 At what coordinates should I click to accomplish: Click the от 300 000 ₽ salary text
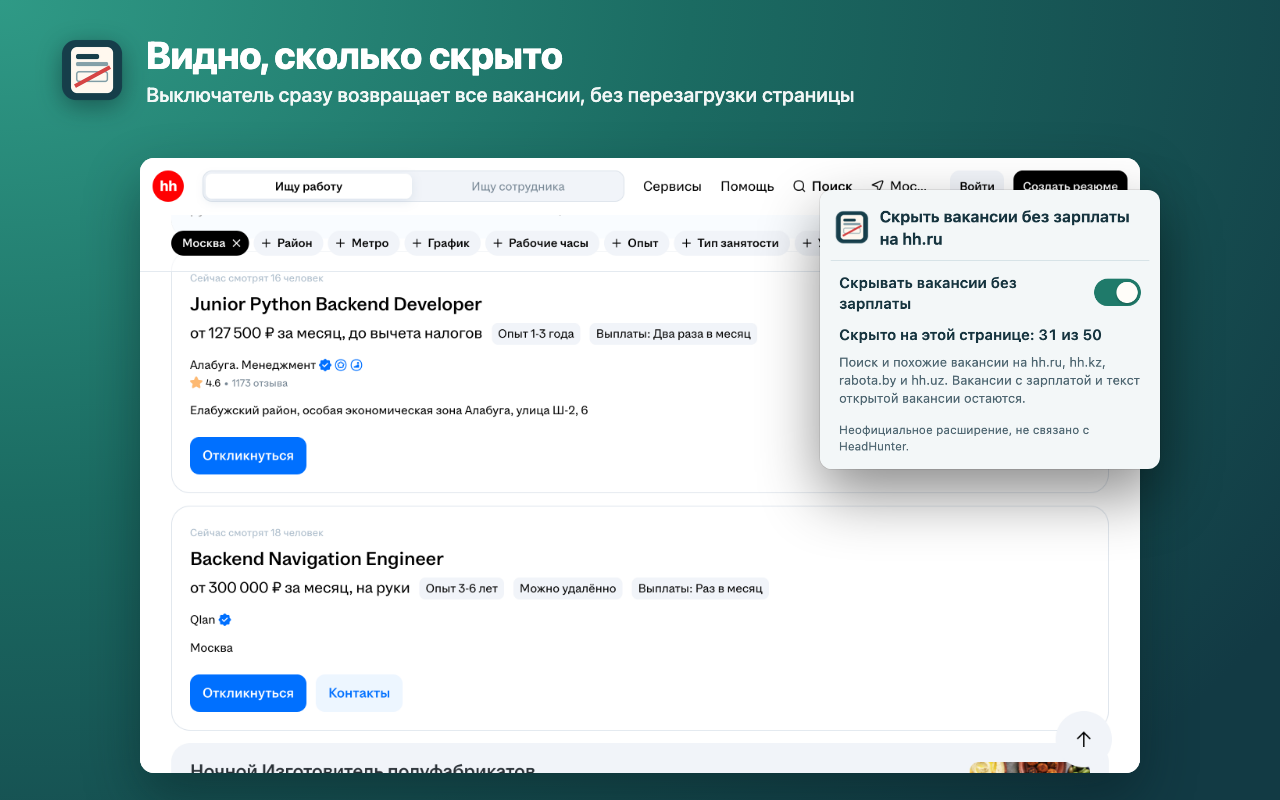tap(300, 588)
